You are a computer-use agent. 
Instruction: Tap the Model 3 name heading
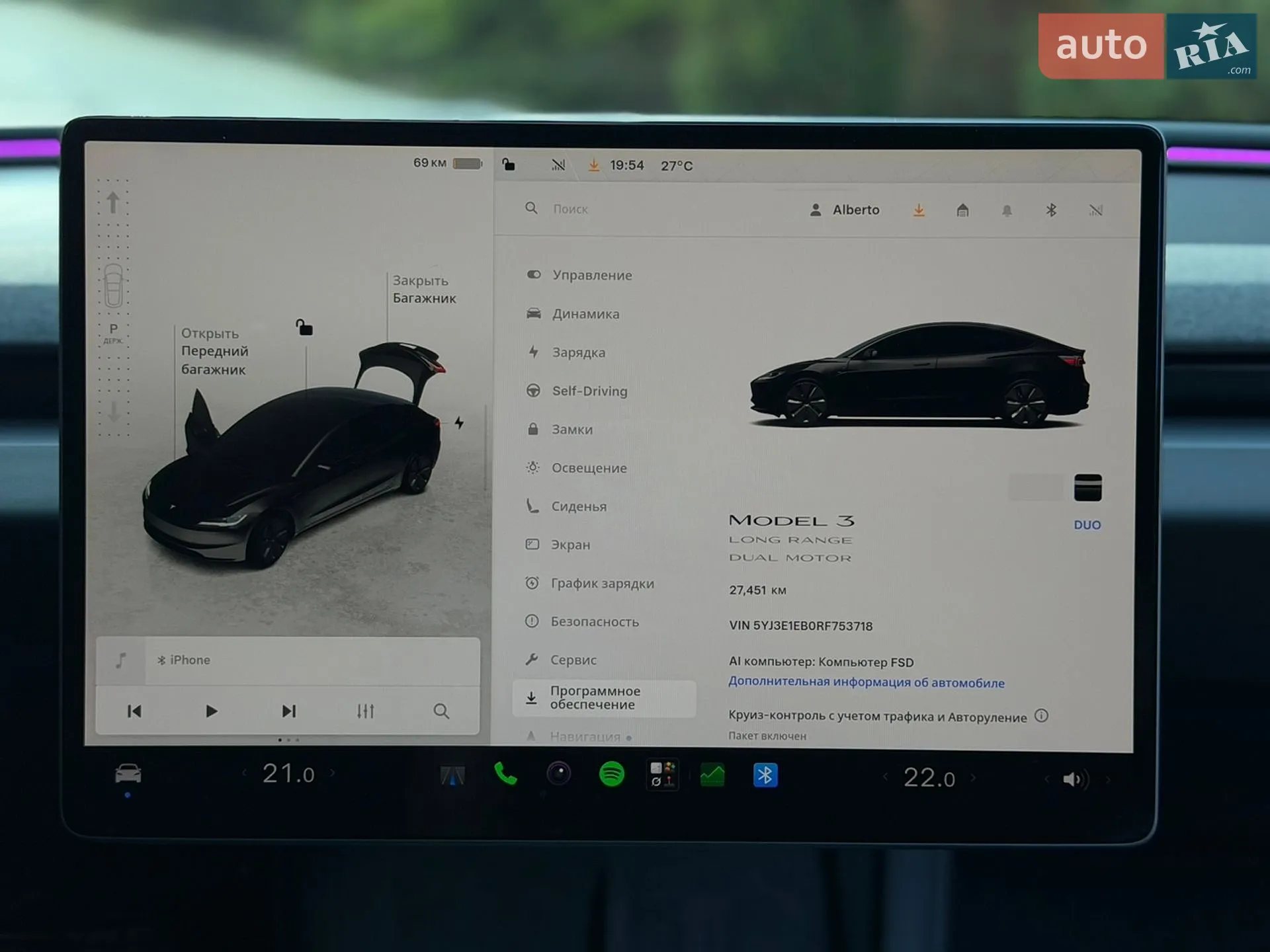pos(791,521)
